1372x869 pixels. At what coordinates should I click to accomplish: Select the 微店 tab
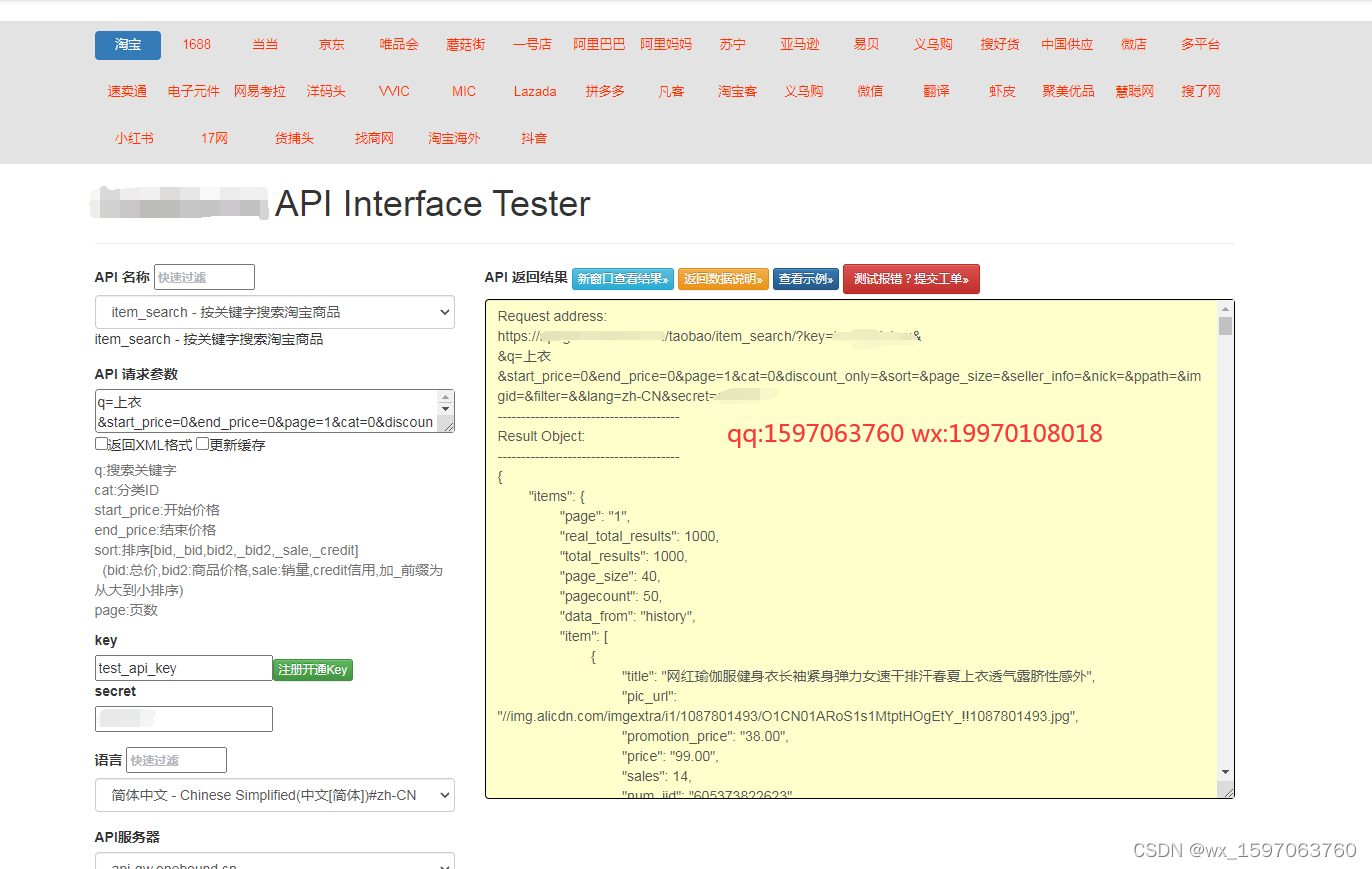coord(1134,45)
